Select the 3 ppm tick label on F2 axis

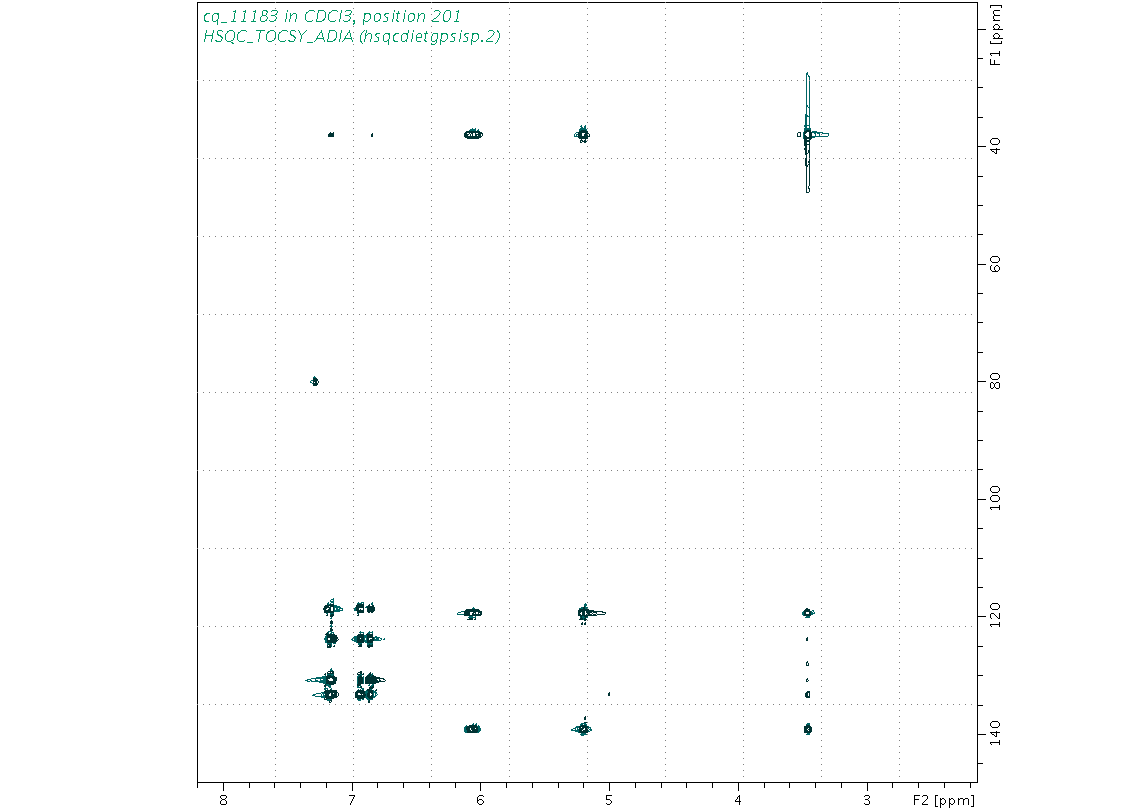(x=867, y=800)
